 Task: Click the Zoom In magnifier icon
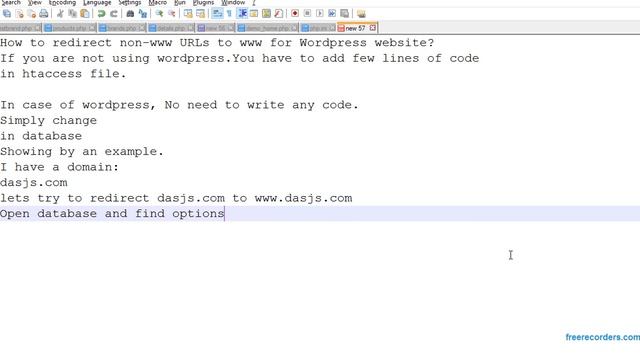point(159,14)
